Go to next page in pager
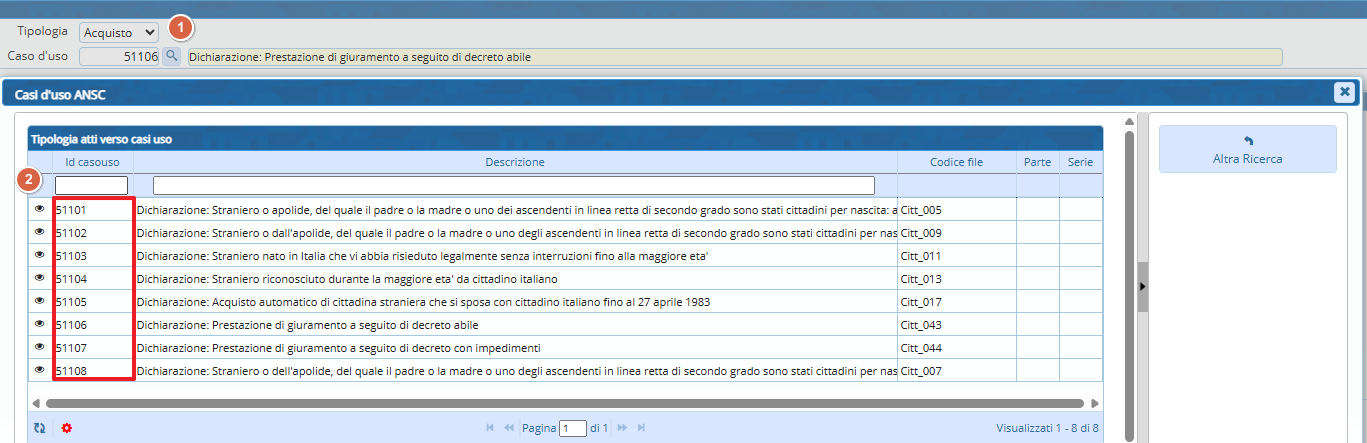The image size is (1367, 443). [x=622, y=428]
